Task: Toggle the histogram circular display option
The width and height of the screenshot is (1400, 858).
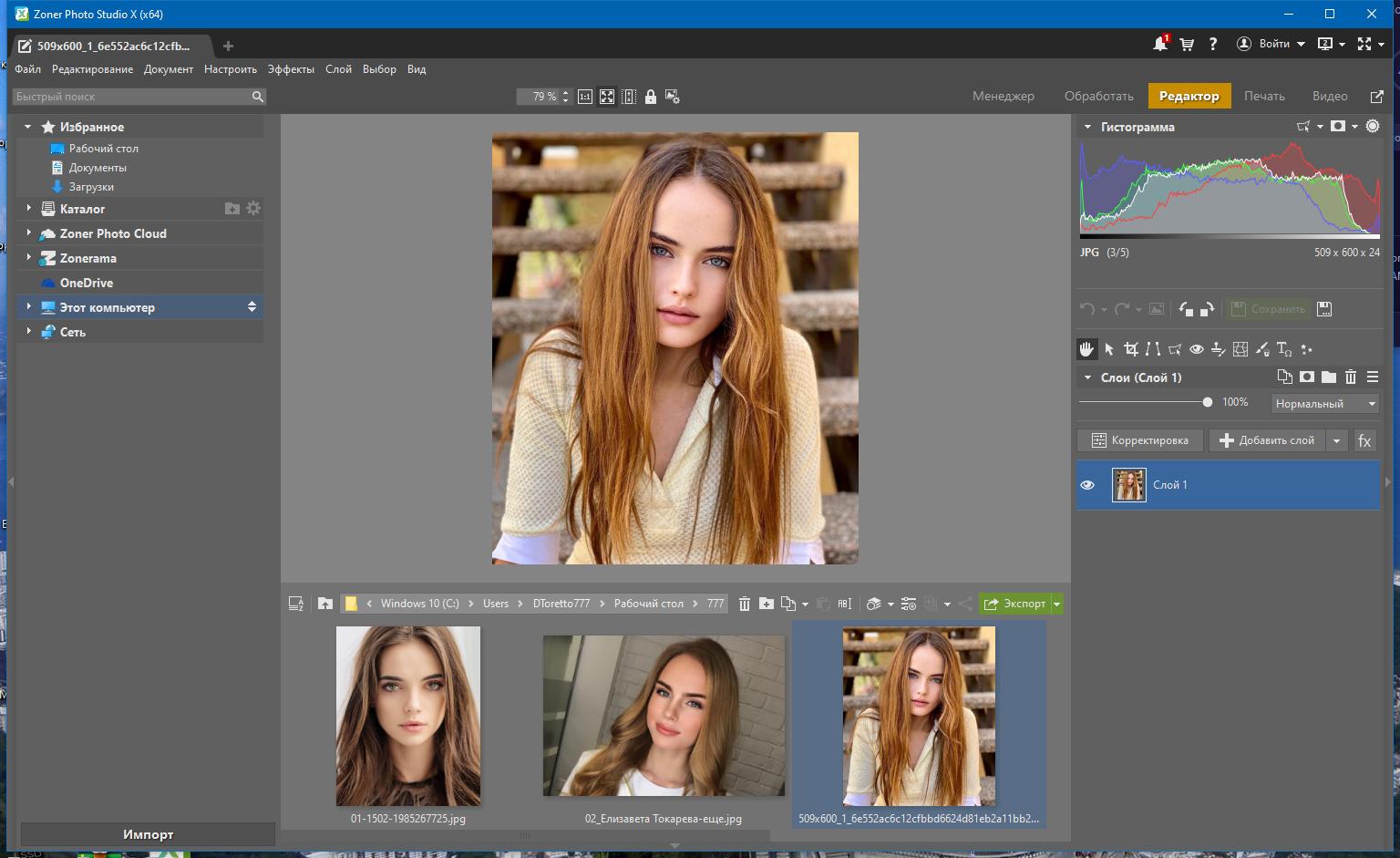Action: pos(1373,127)
